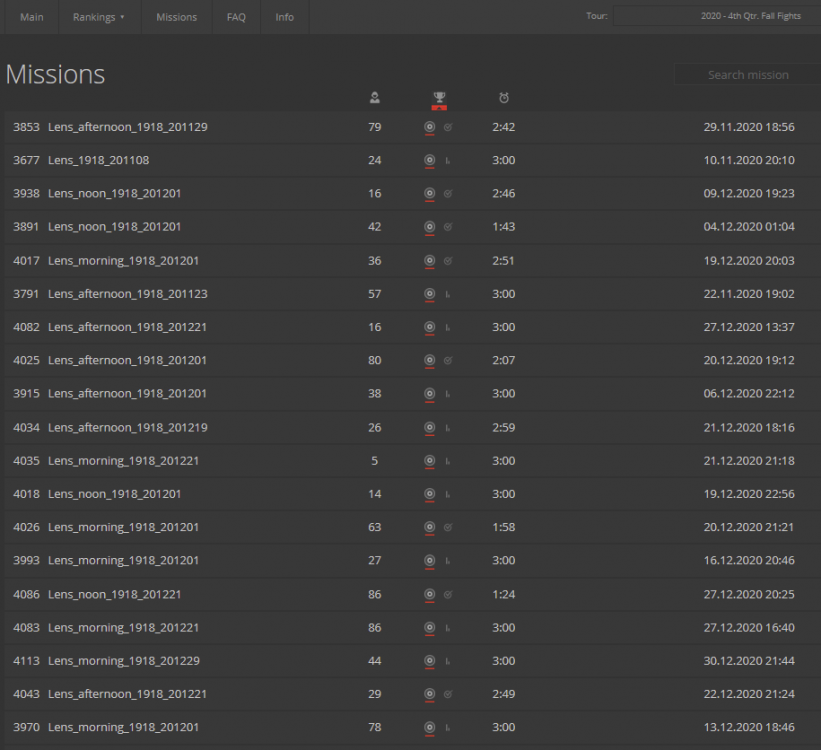Click target icon in Lens_1918_201108 row
Image resolution: width=821 pixels, height=750 pixels.
tap(429, 160)
